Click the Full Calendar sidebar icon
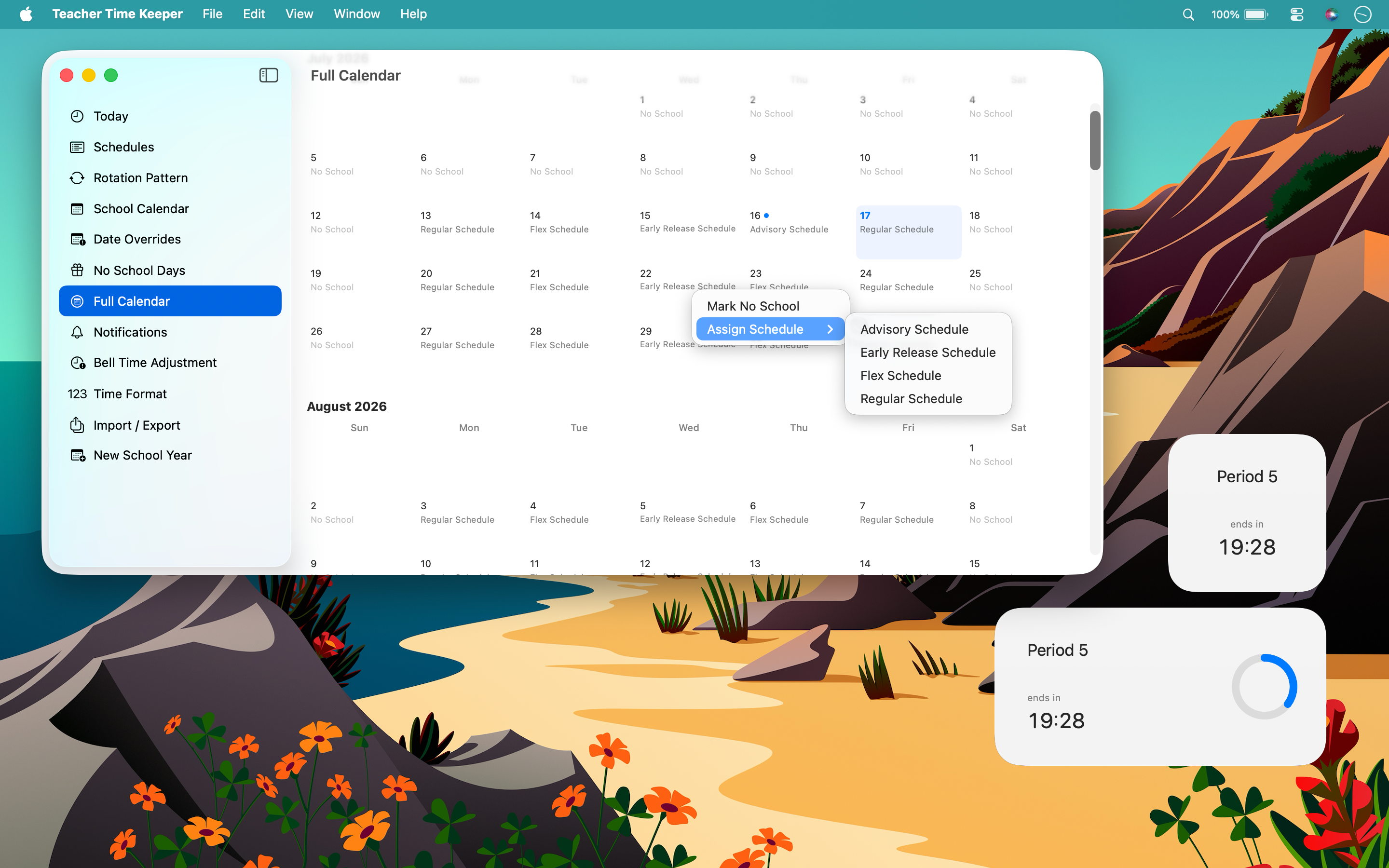 pos(77,301)
